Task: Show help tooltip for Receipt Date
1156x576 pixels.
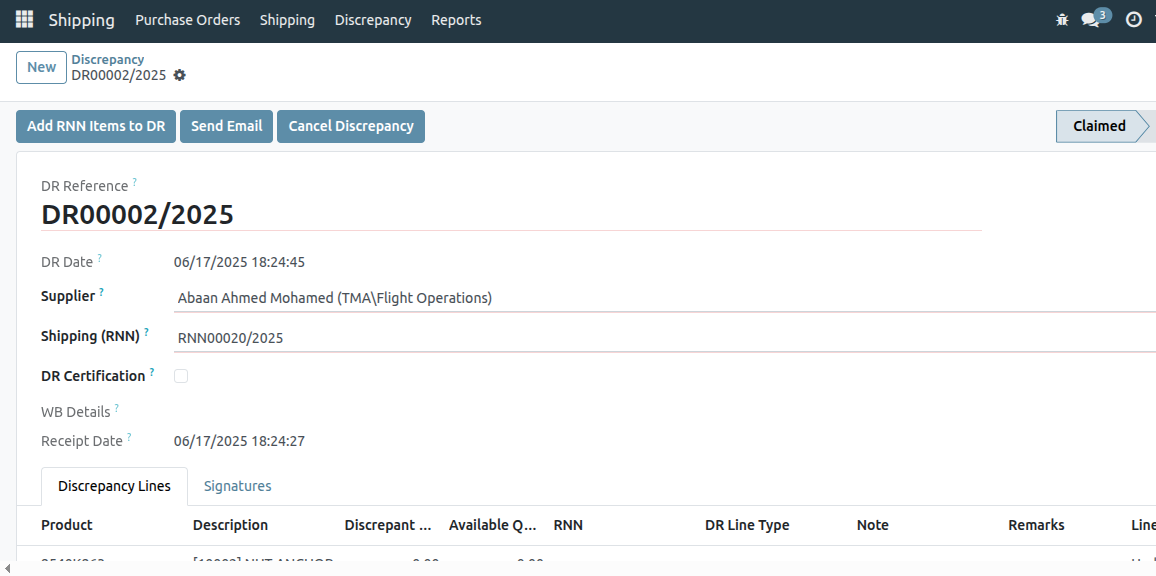Action: [129, 437]
